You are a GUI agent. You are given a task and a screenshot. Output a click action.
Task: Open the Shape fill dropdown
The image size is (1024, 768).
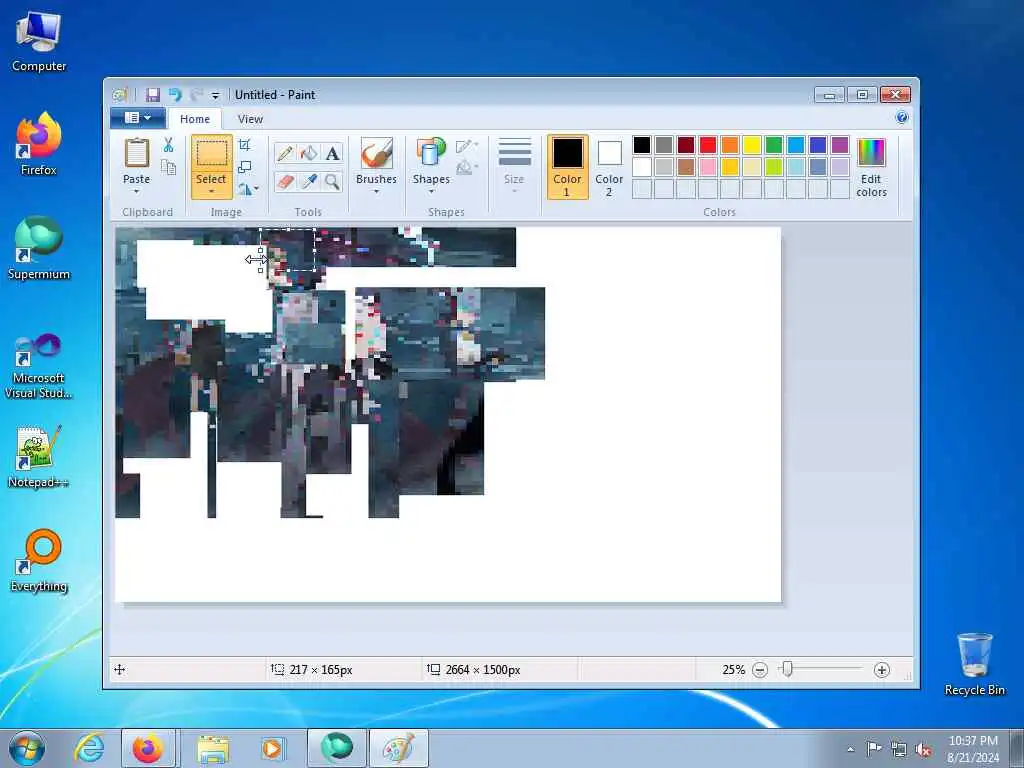click(467, 168)
